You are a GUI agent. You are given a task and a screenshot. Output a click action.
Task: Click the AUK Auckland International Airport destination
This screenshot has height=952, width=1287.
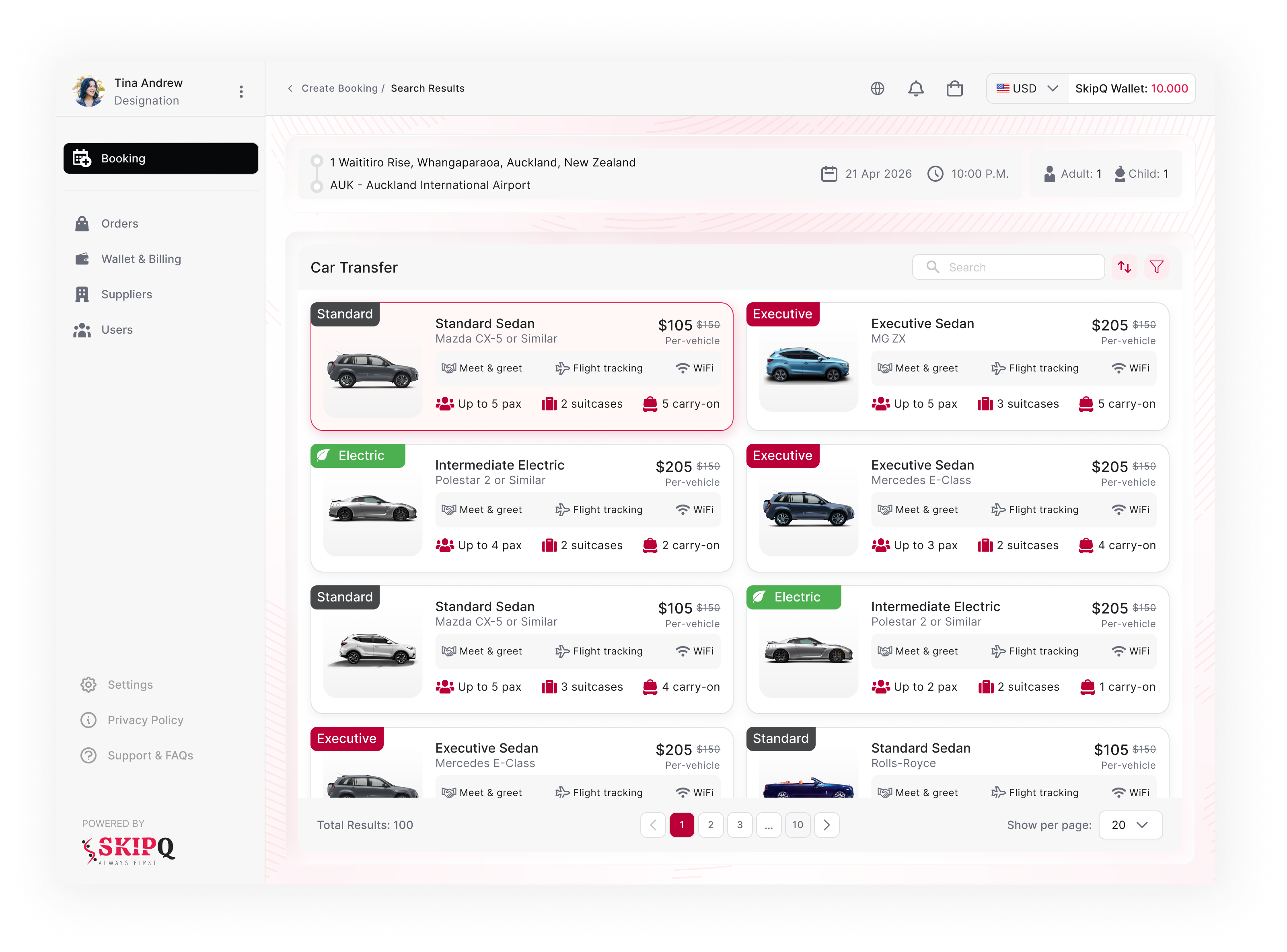point(430,185)
